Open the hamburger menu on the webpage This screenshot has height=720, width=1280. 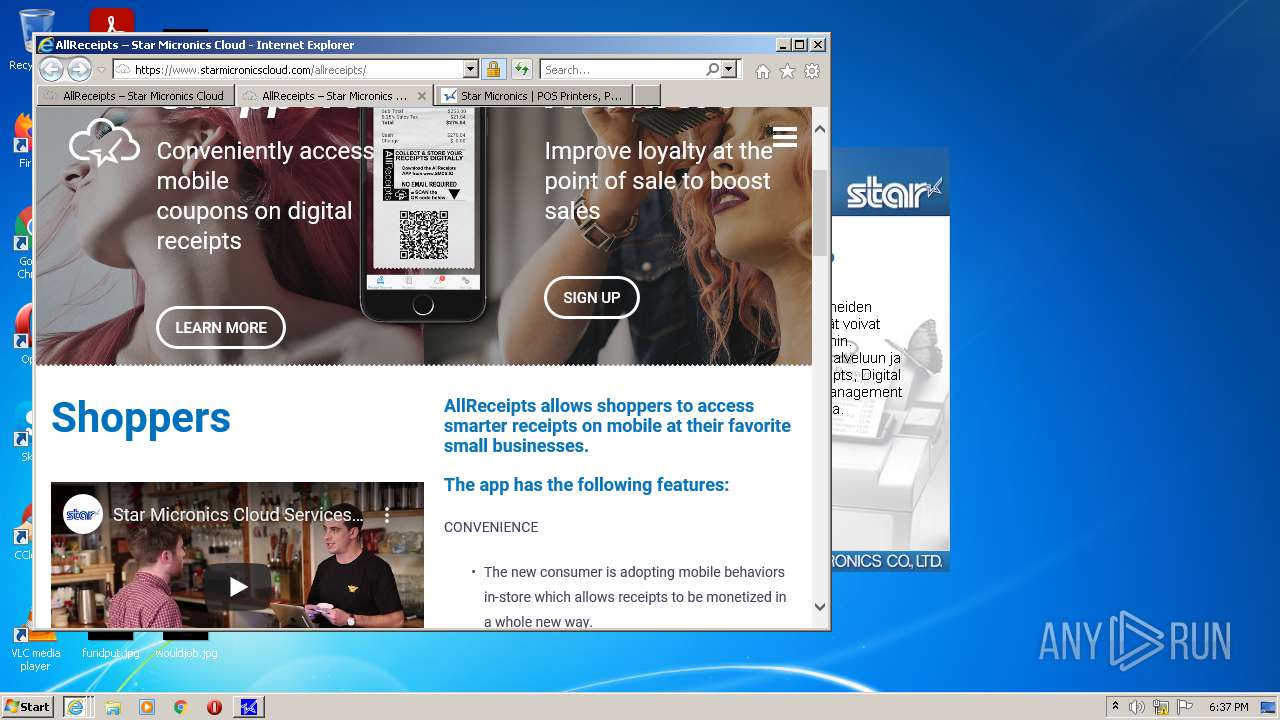785,137
